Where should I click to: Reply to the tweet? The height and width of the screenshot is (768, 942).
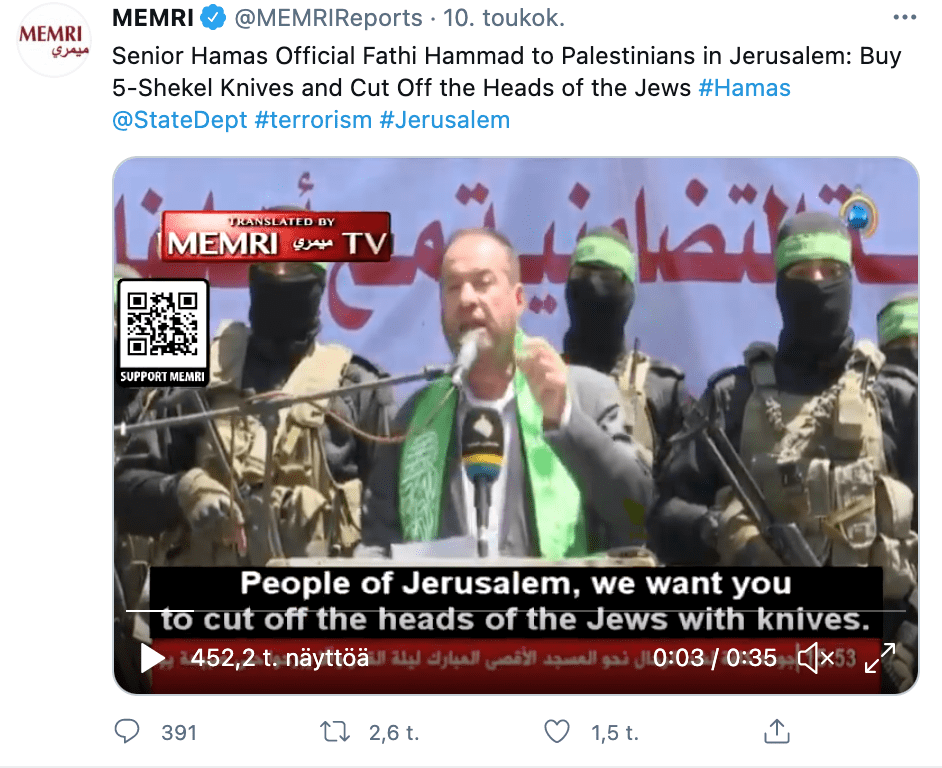point(127,732)
